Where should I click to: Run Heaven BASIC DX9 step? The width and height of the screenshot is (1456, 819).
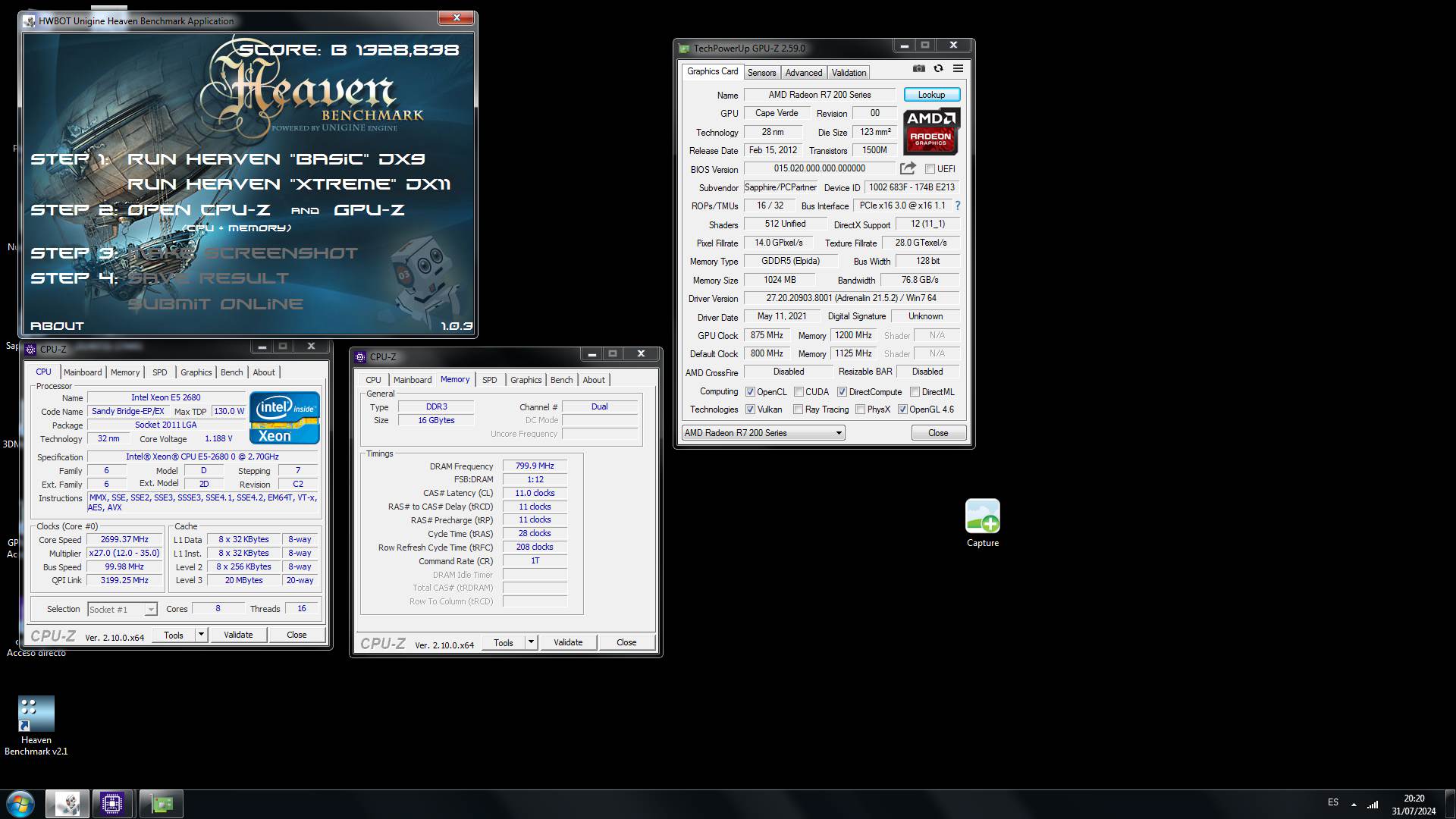tap(276, 159)
